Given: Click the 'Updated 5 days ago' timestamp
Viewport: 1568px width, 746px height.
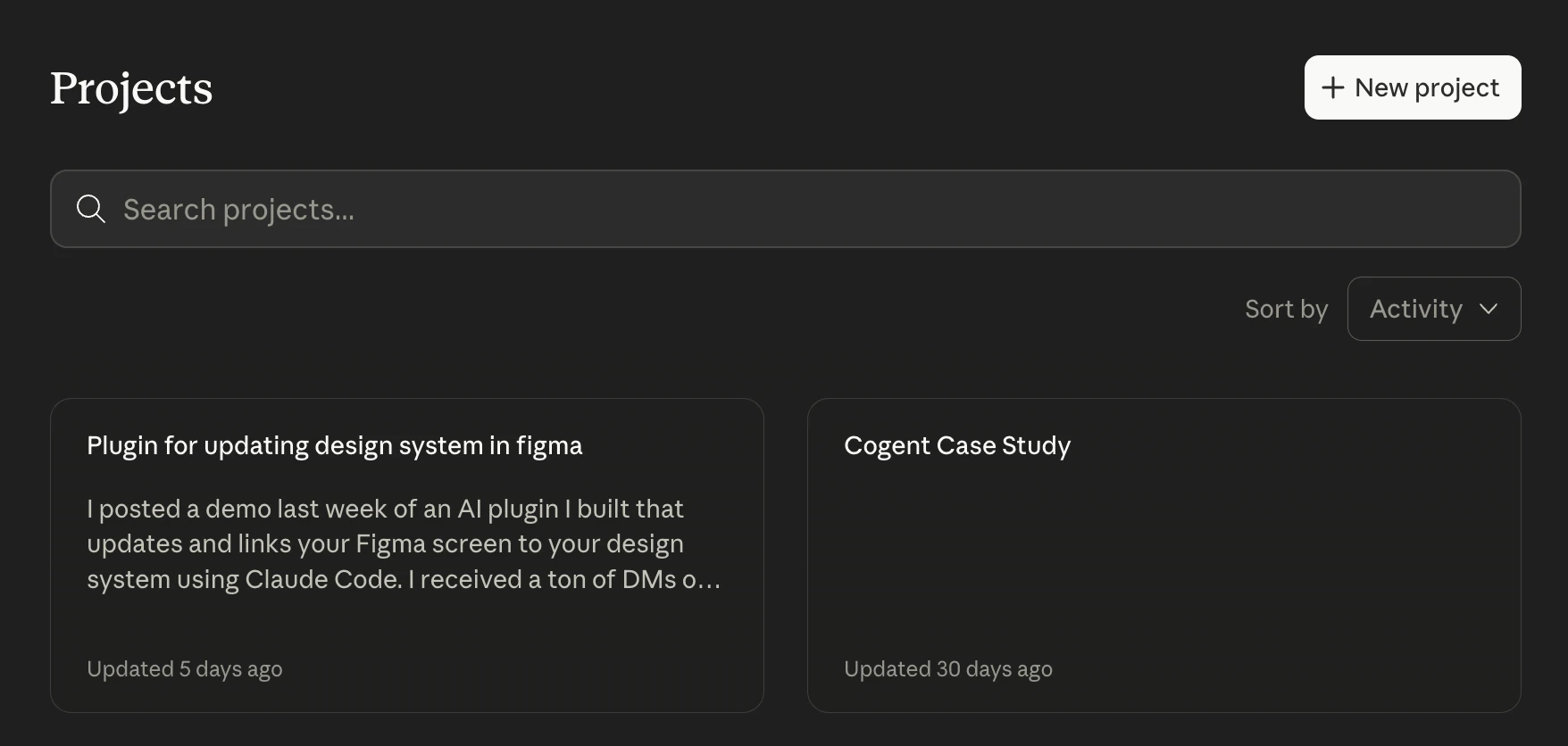Looking at the screenshot, I should click(185, 669).
